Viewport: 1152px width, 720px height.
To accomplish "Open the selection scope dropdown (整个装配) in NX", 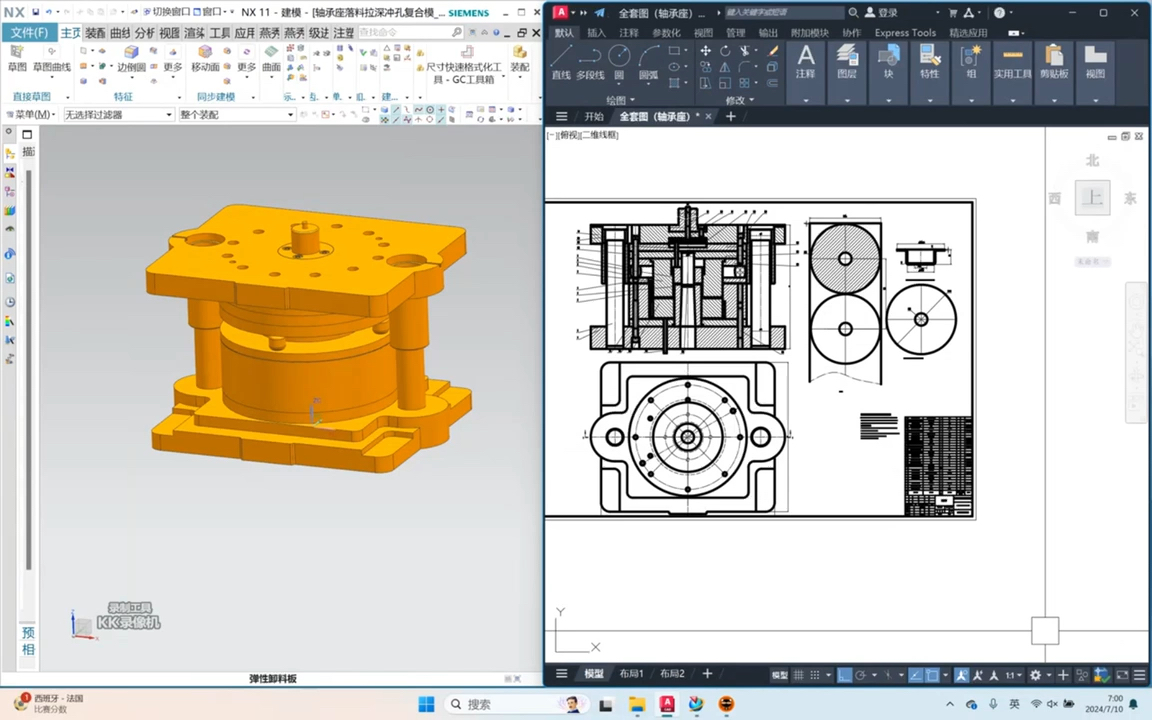I will tap(237, 115).
